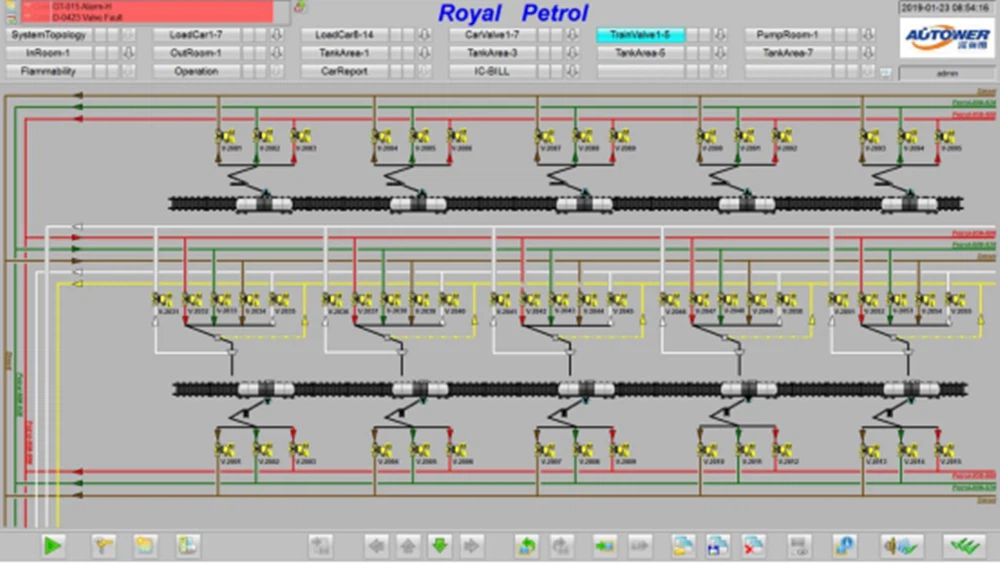Screen dimensions: 1000x564
Task: Click the green down arrow navigation icon
Action: pyautogui.click(x=439, y=546)
